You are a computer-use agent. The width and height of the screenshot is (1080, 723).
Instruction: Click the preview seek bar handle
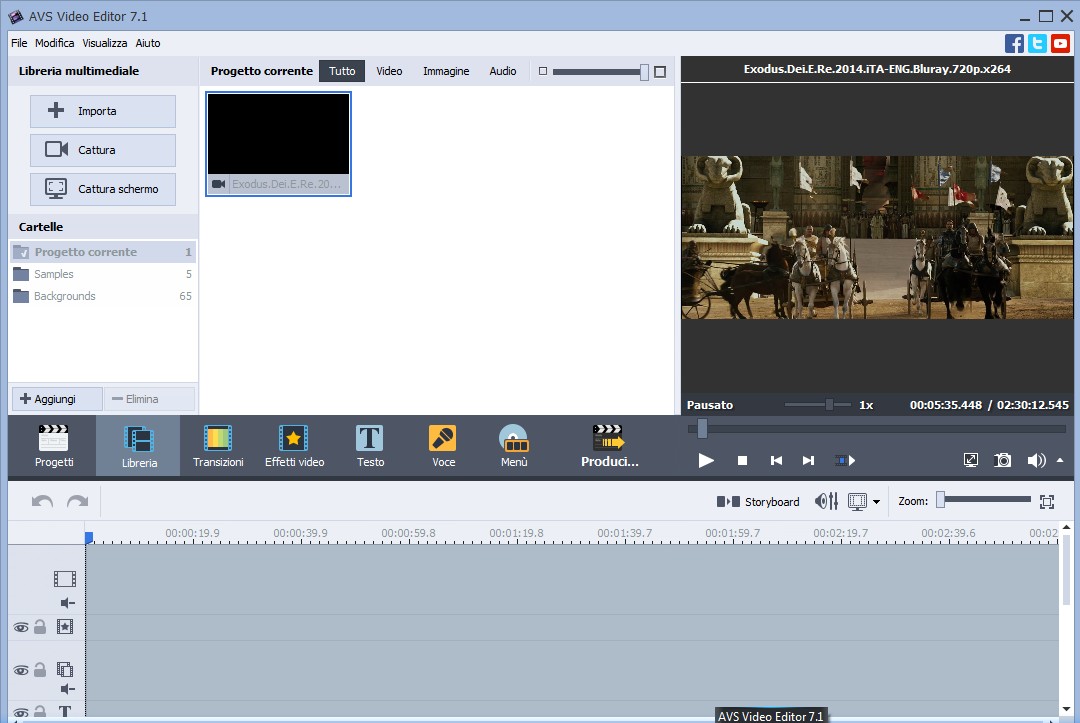[x=702, y=429]
